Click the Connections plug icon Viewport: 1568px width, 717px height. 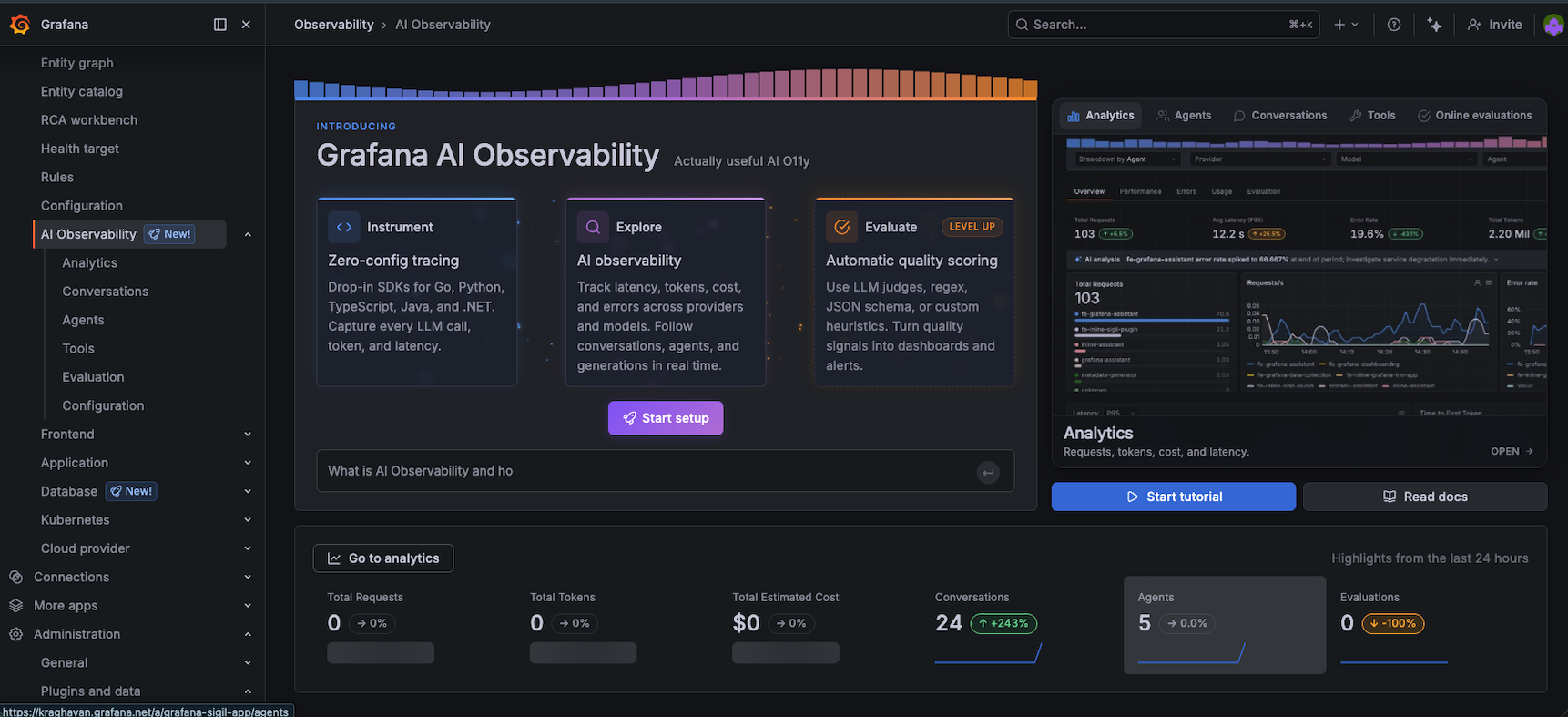(15, 577)
